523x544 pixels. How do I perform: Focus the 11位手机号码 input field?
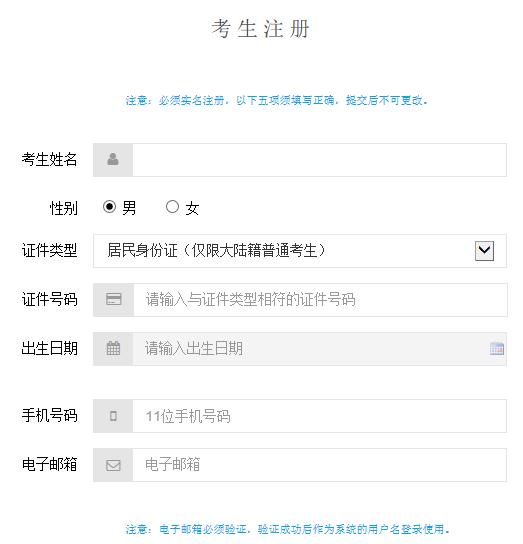(x=319, y=416)
